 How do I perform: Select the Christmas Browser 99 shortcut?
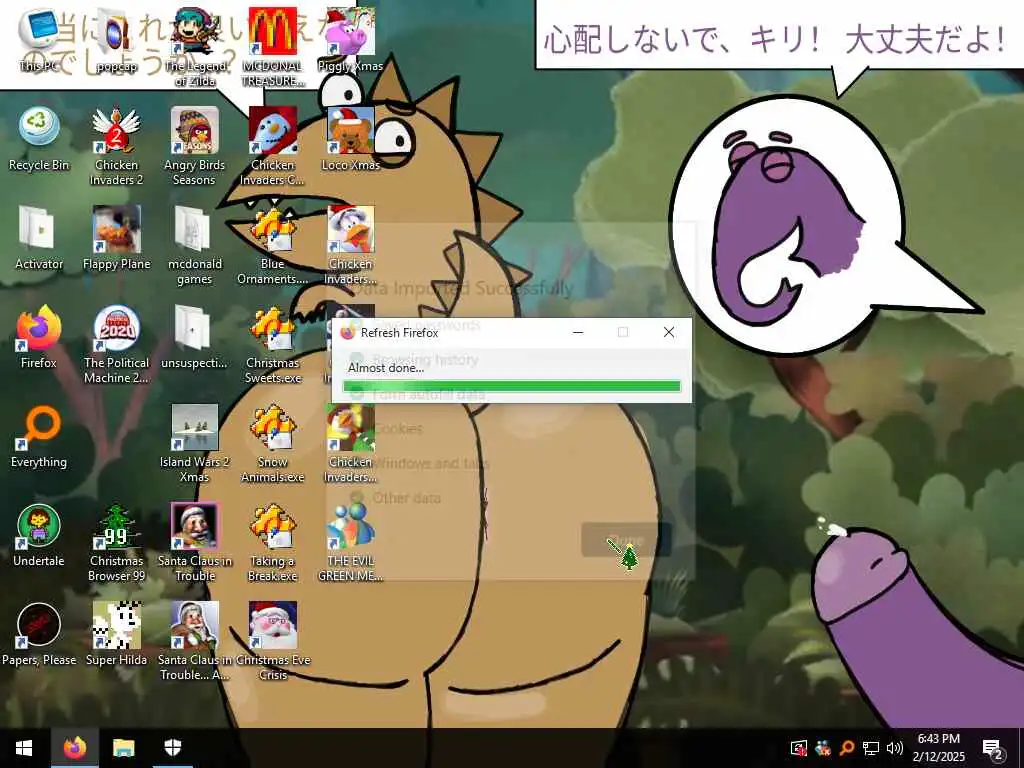[117, 543]
